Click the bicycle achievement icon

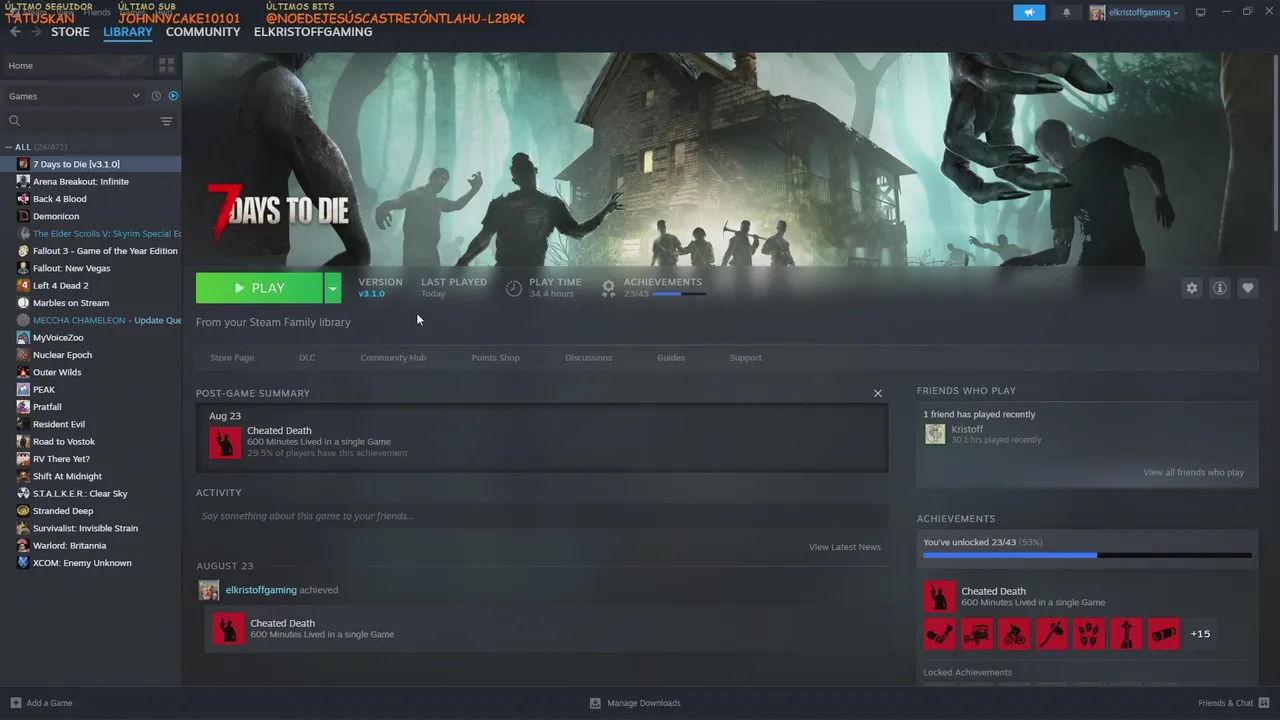click(x=1014, y=634)
